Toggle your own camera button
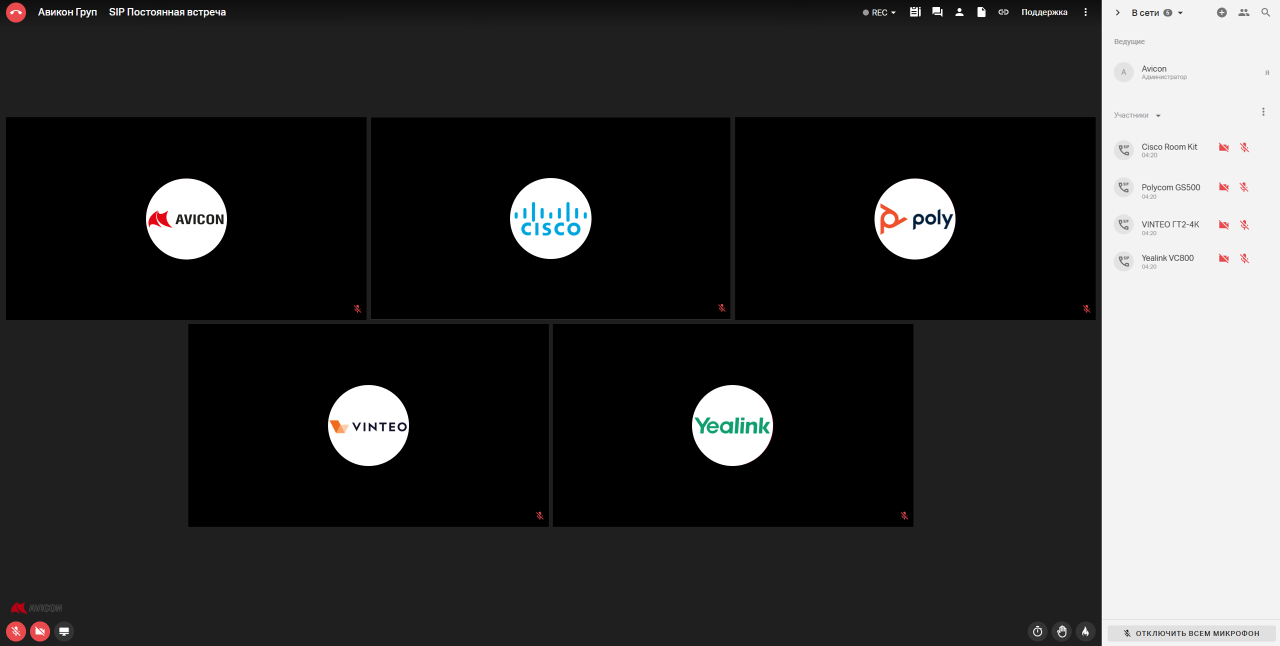1280x646 pixels. pyautogui.click(x=40, y=631)
